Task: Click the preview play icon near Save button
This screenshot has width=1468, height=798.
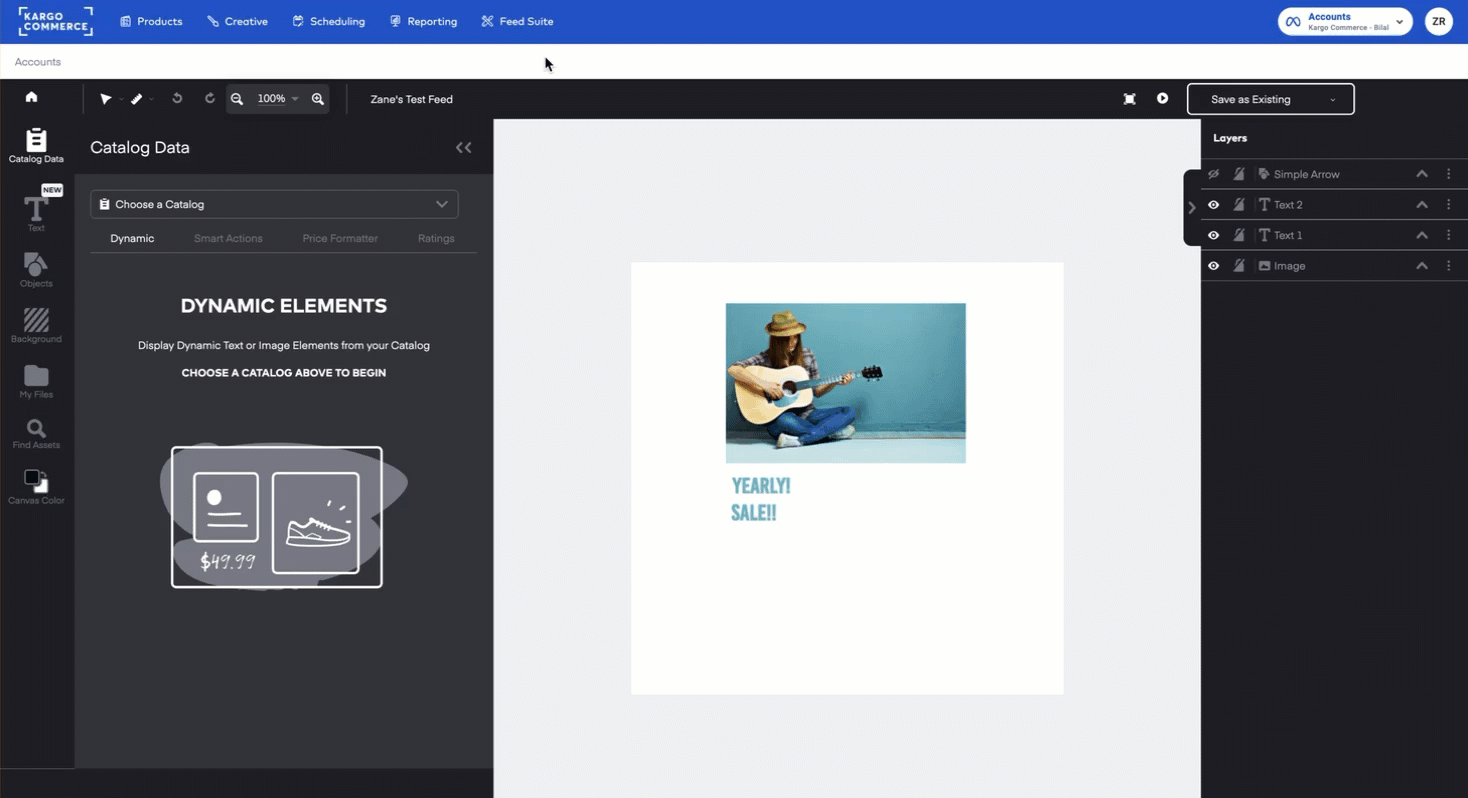Action: pos(1161,98)
